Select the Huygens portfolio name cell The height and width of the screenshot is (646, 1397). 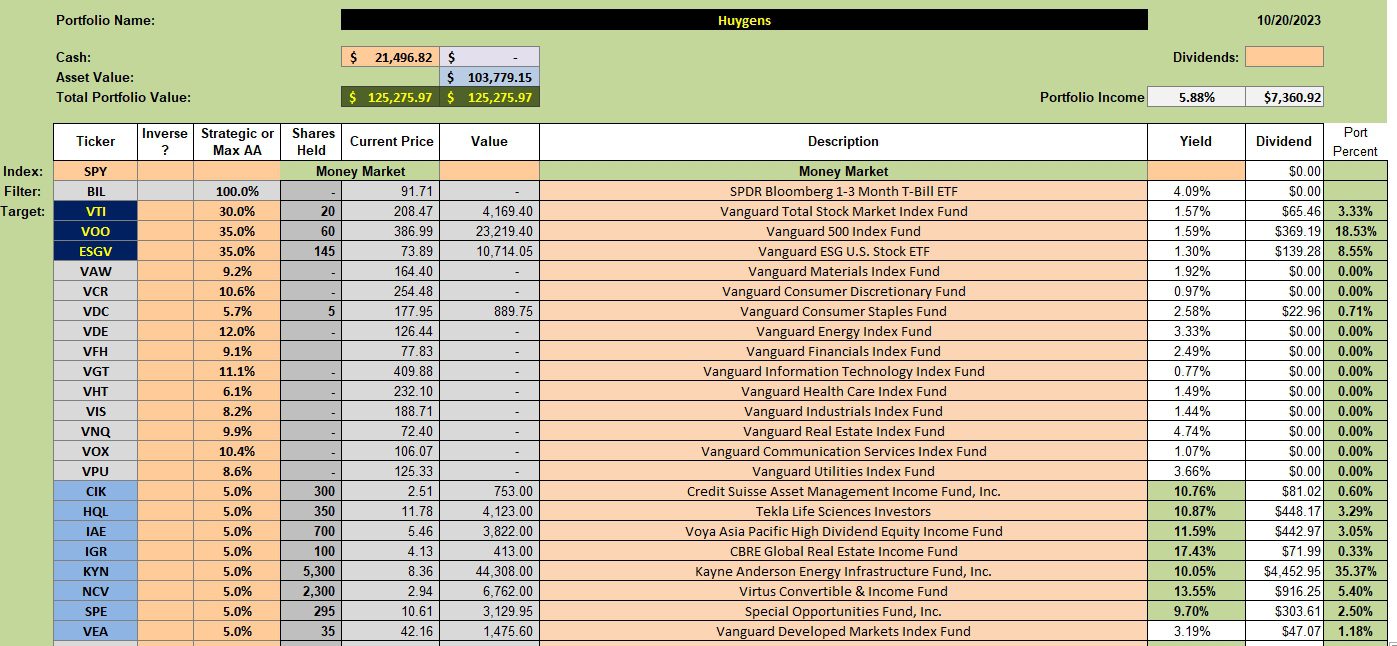point(744,20)
